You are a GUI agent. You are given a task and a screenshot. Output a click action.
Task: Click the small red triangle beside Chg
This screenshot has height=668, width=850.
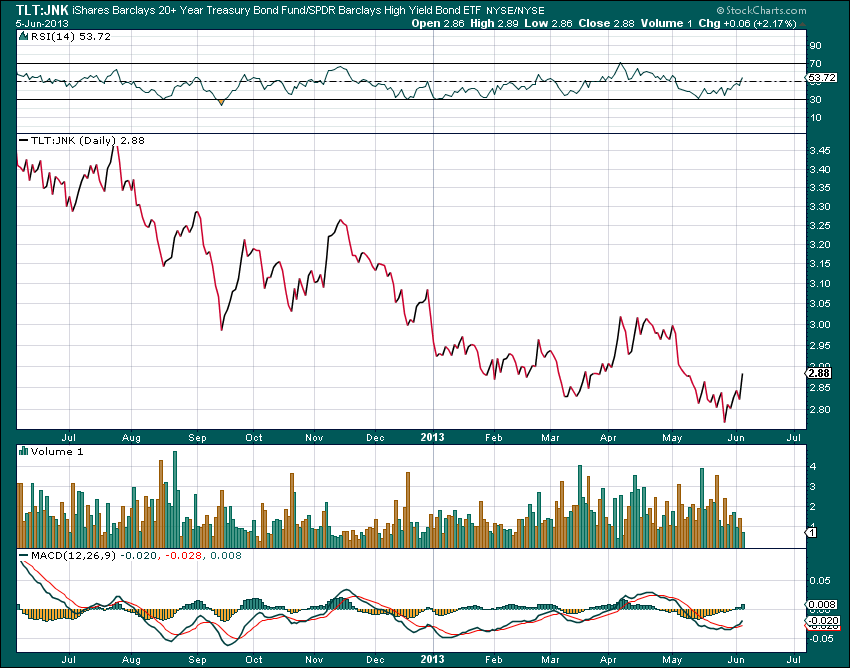802,24
